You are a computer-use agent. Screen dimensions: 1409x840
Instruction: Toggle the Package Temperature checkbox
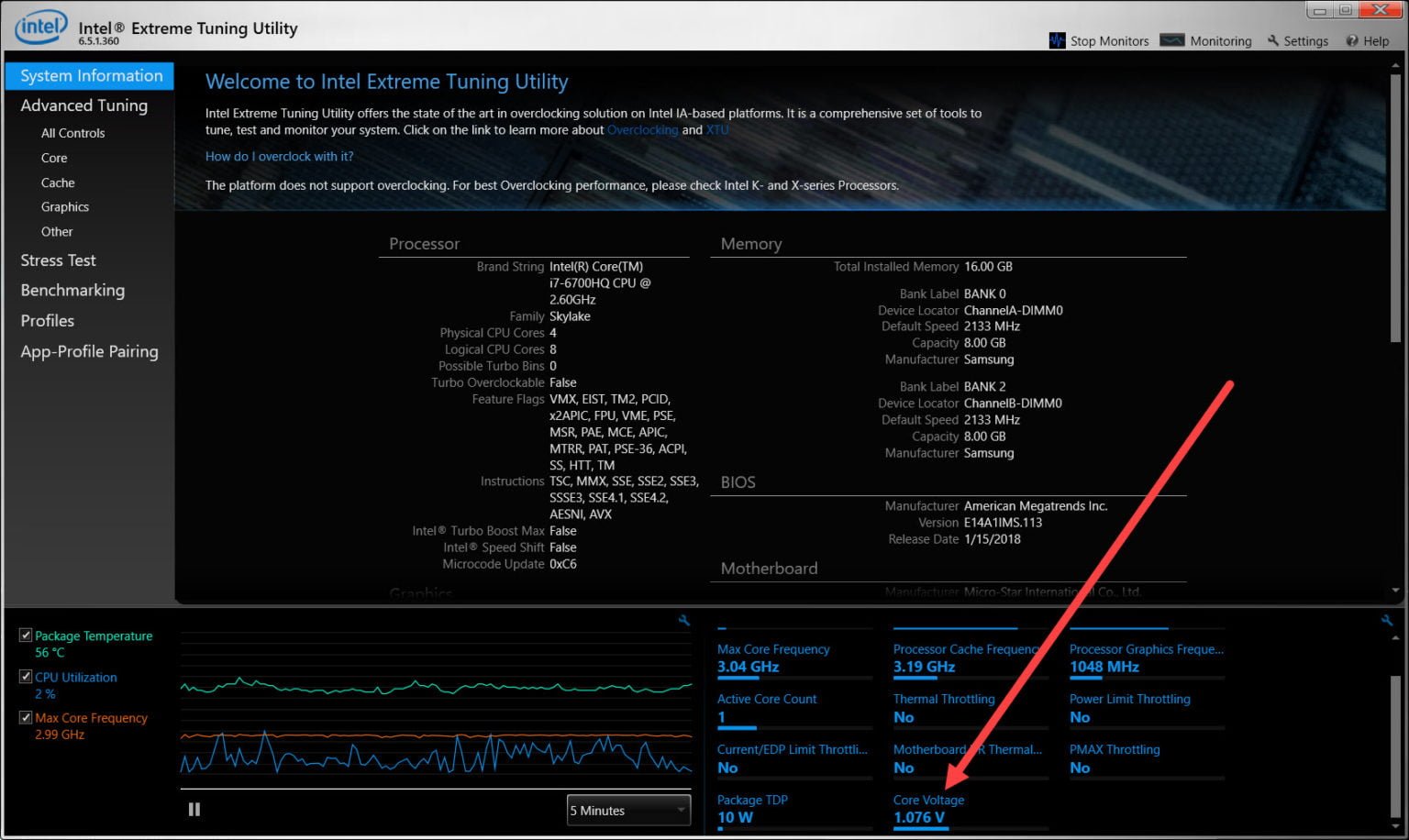[25, 635]
